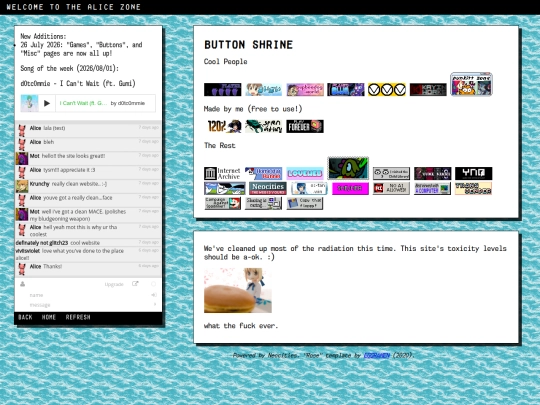Screen dimensions: 540x405
Task: Click the chatbox Upgrade link
Action: [x=114, y=284]
